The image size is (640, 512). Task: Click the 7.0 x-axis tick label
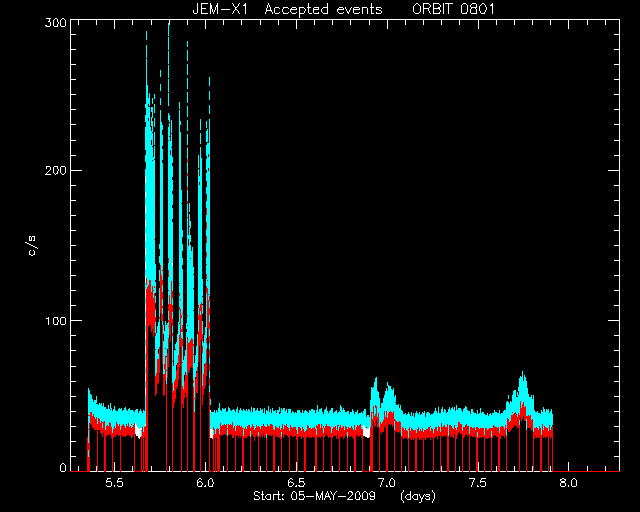pyautogui.click(x=387, y=483)
